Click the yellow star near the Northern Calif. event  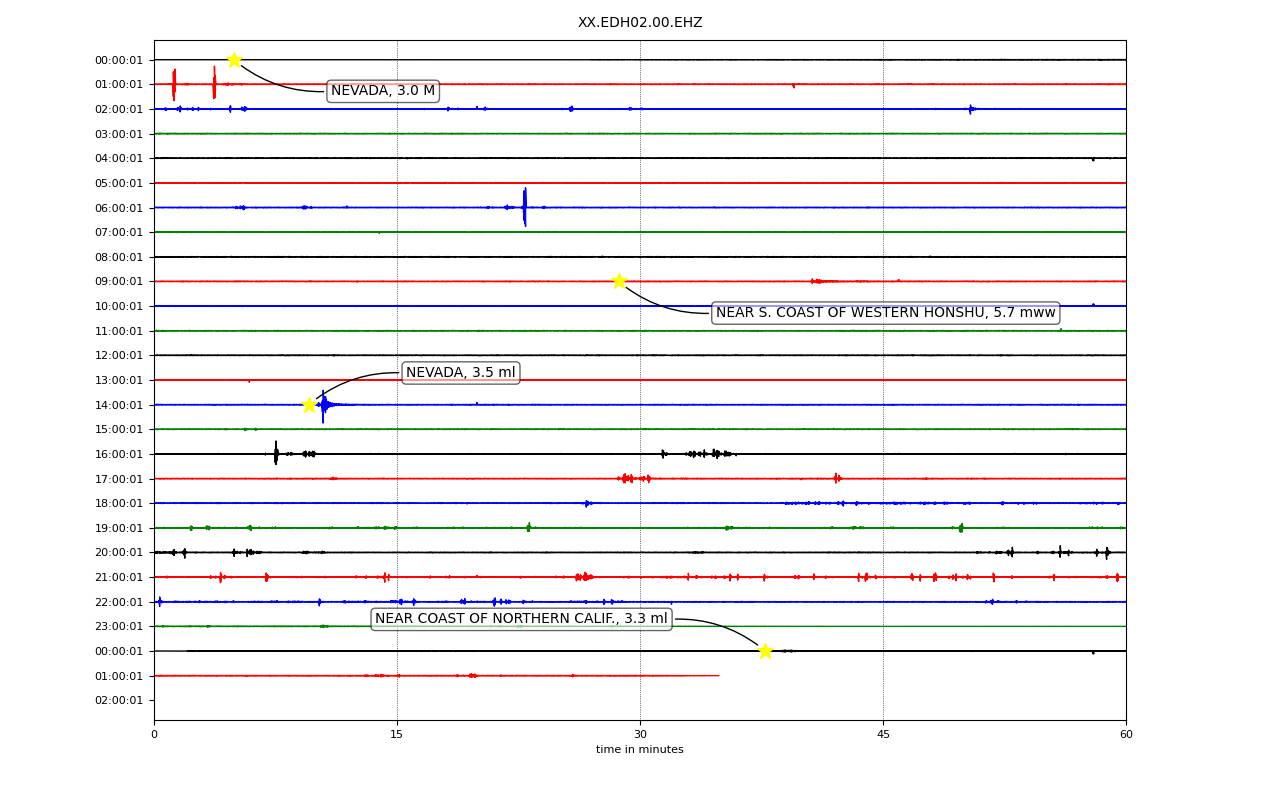pos(765,651)
